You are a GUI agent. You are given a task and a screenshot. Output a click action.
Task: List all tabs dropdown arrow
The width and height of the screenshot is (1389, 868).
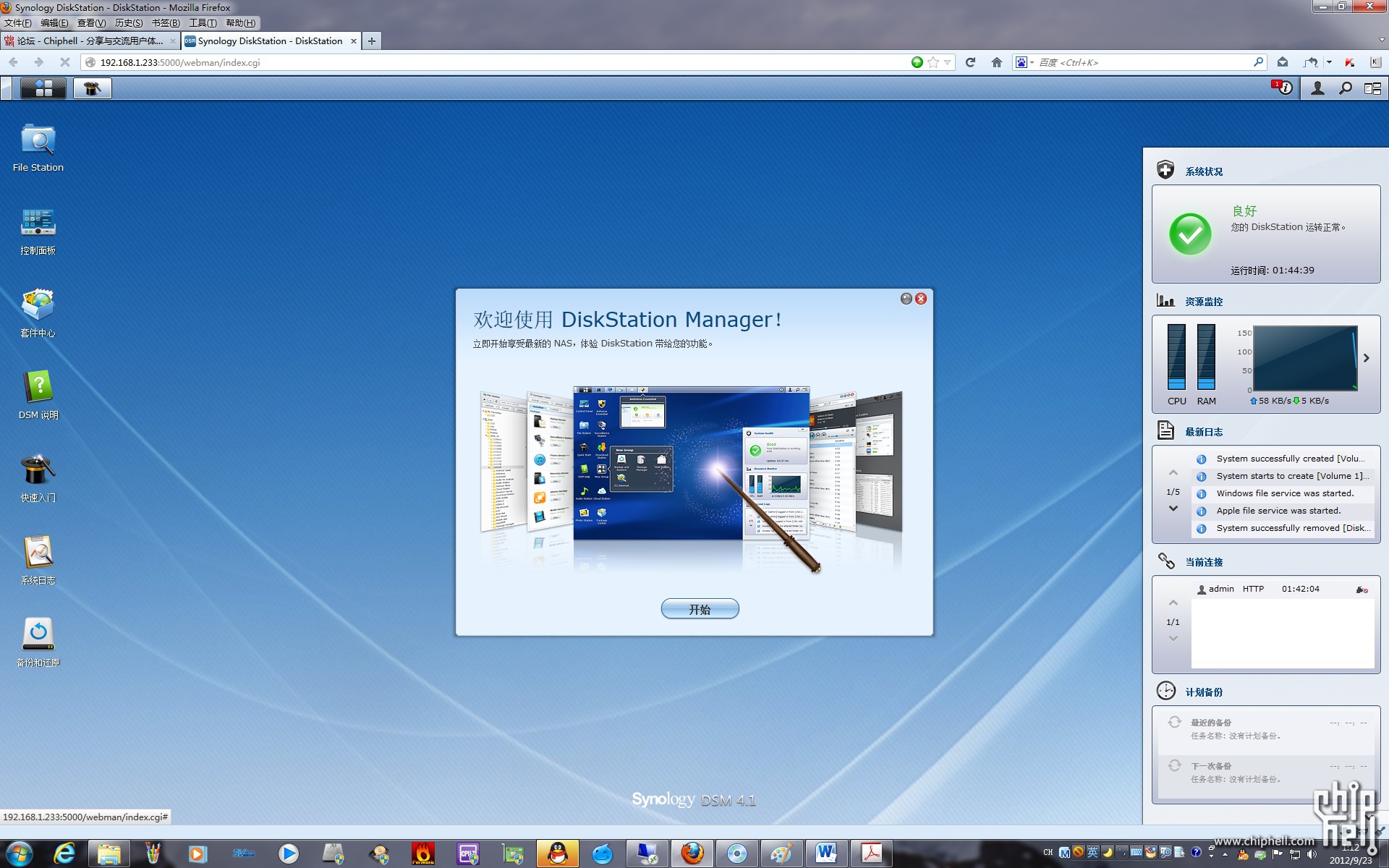point(1381,41)
